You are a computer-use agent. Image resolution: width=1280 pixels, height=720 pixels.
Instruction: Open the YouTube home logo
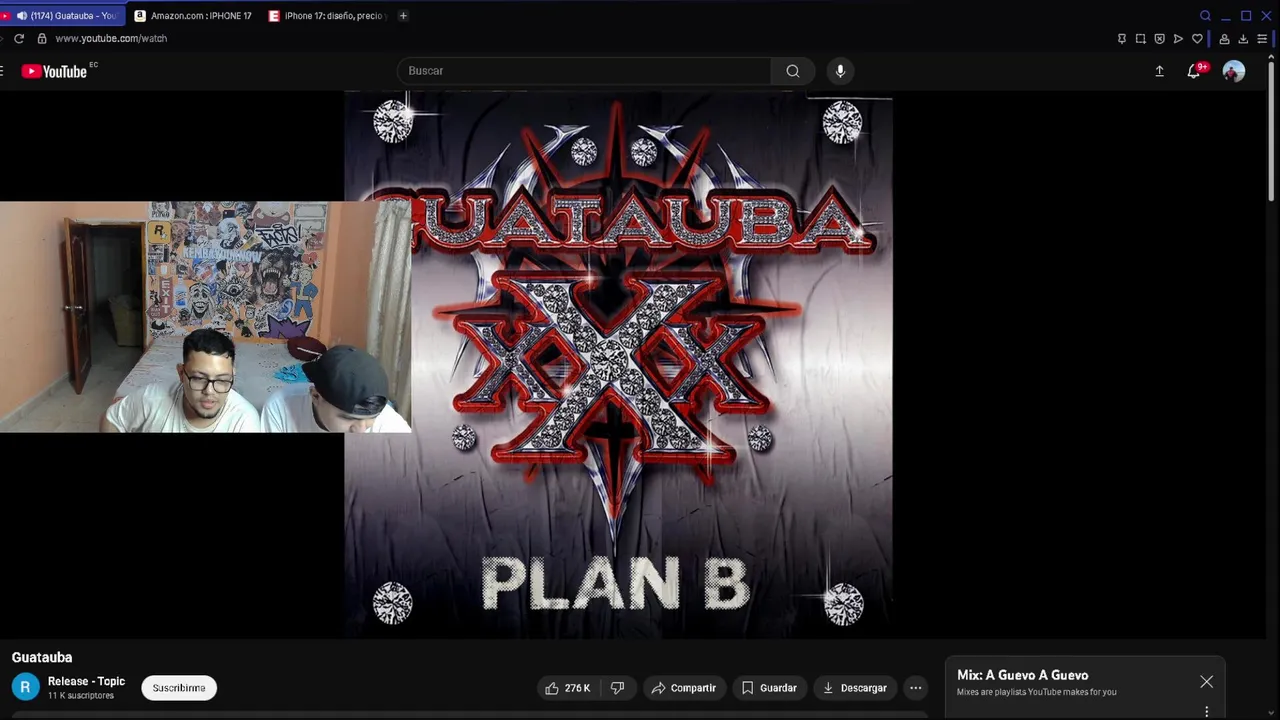(x=56, y=71)
